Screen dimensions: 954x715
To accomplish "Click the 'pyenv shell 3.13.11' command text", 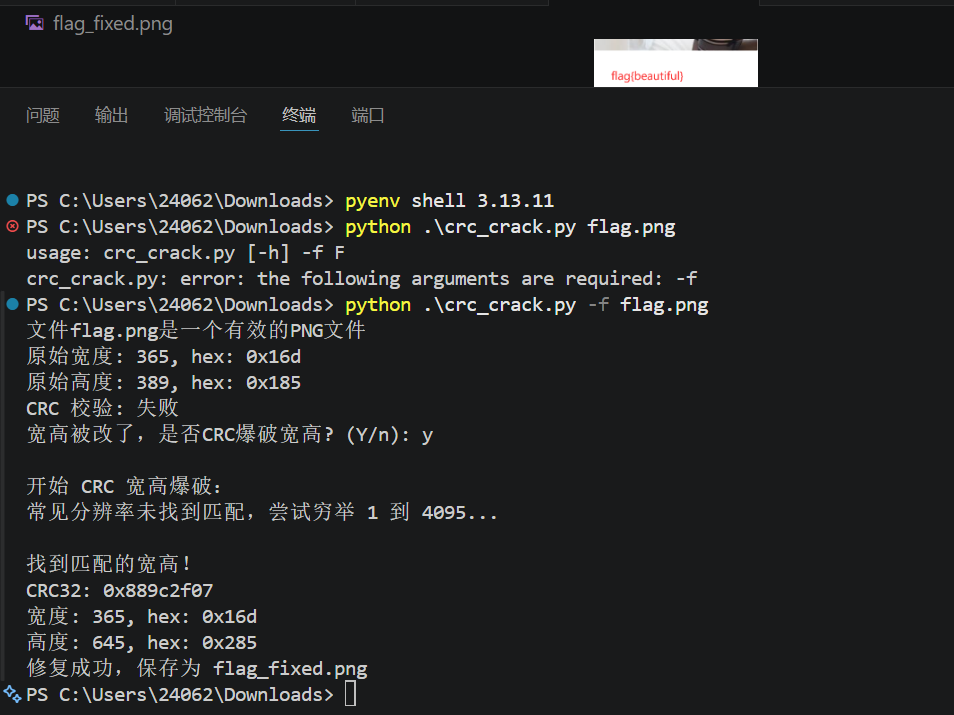I will [x=449, y=200].
